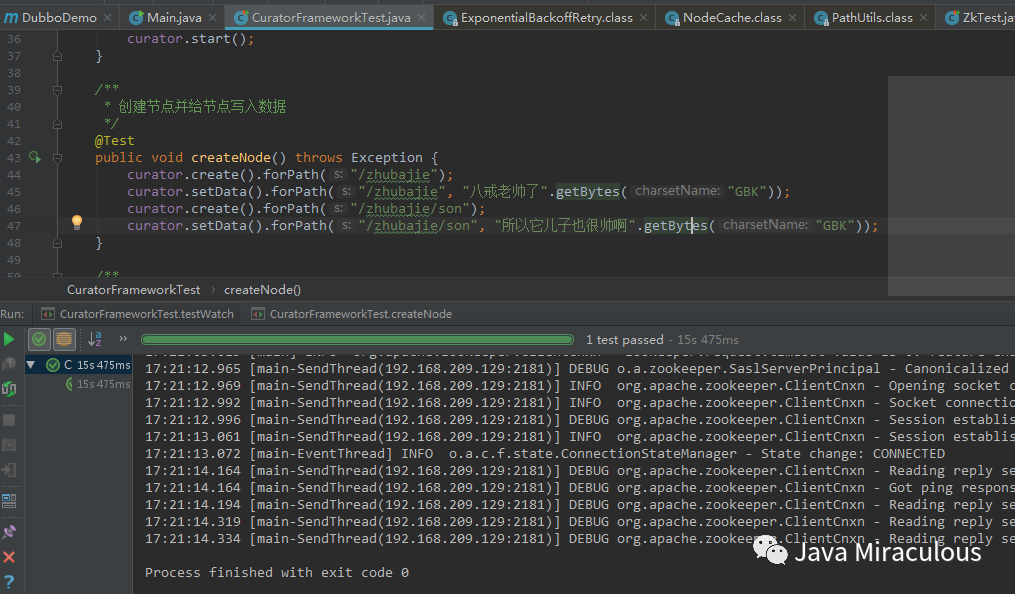Close the NodeCache.class tab
The width and height of the screenshot is (1015, 594).
click(792, 17)
